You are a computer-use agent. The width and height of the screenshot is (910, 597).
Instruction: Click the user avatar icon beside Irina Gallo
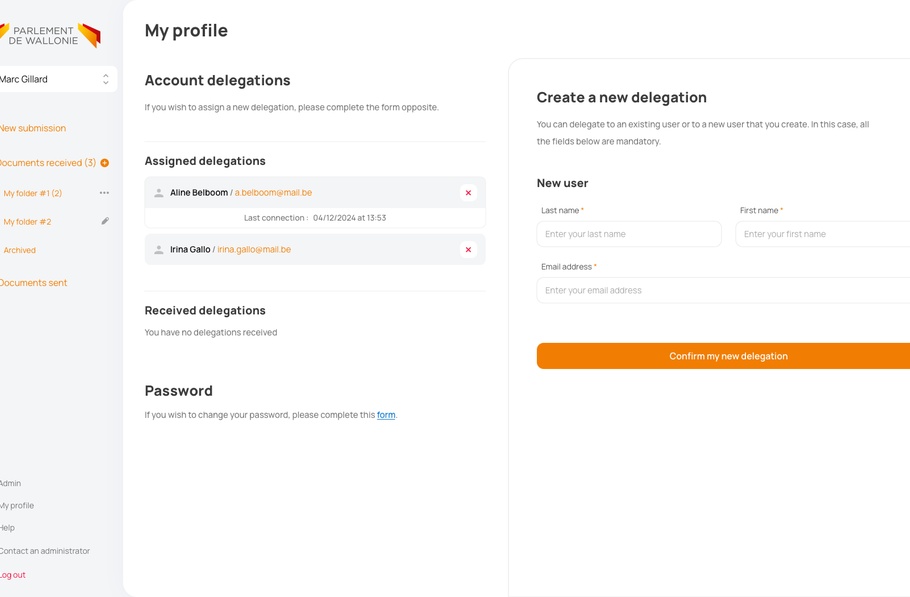pyautogui.click(x=158, y=250)
